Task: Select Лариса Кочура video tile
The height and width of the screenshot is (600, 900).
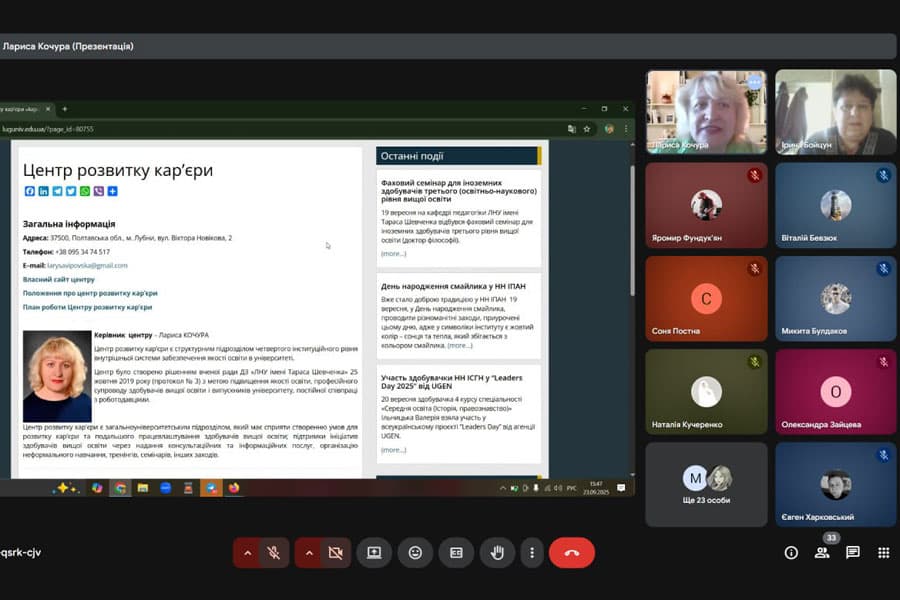Action: 707,112
